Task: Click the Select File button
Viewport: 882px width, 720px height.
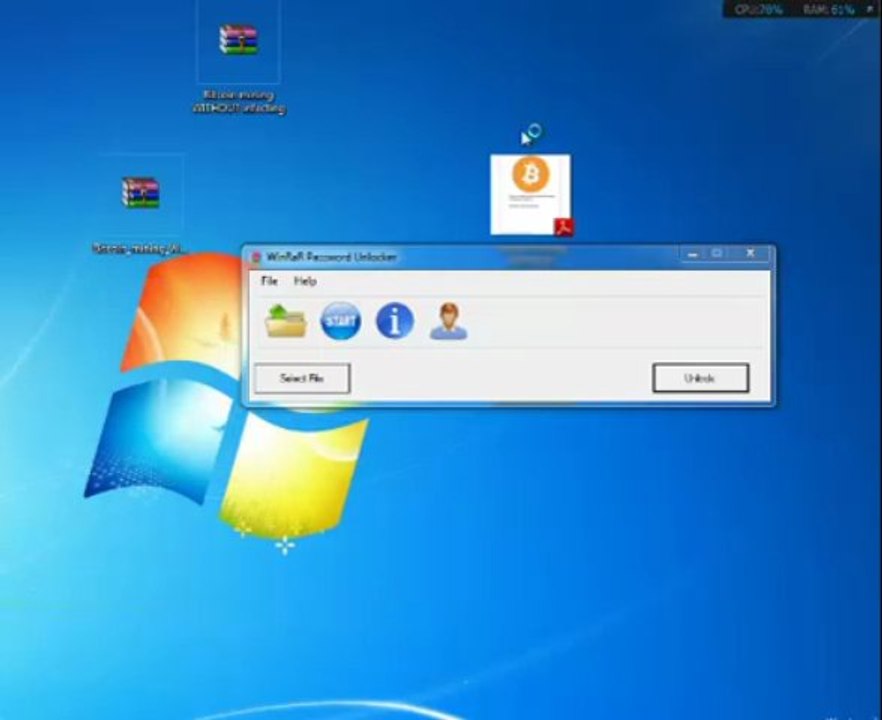Action: tap(302, 378)
